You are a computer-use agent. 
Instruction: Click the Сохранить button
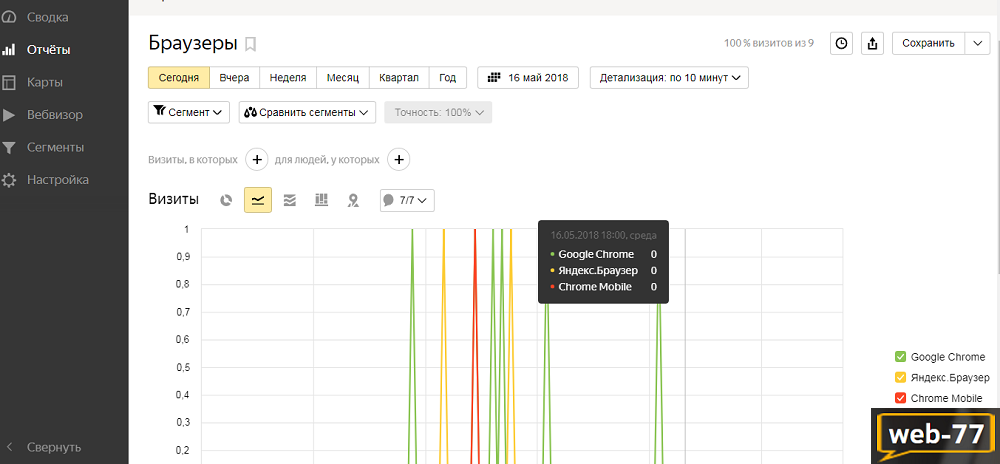(x=929, y=43)
